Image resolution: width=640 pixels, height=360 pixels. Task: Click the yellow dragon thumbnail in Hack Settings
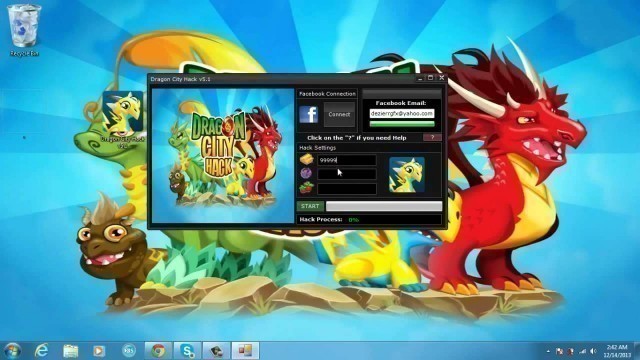[407, 175]
